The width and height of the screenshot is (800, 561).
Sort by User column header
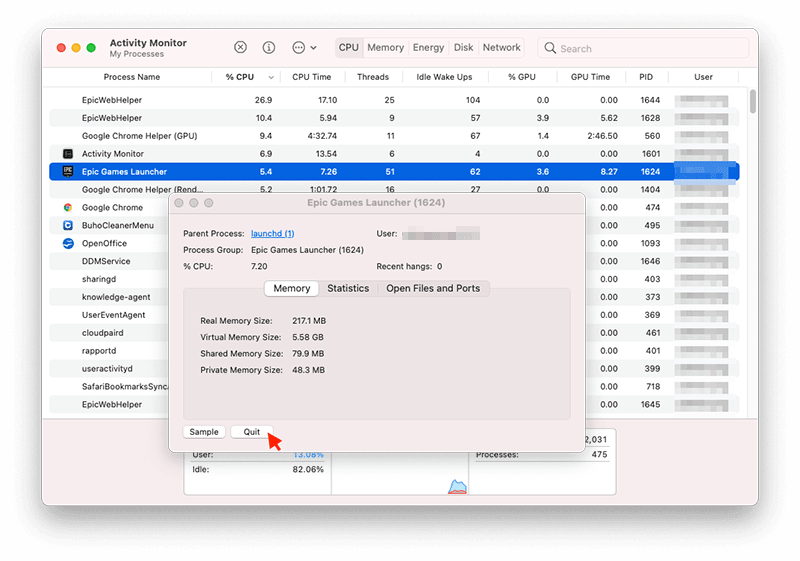[703, 77]
